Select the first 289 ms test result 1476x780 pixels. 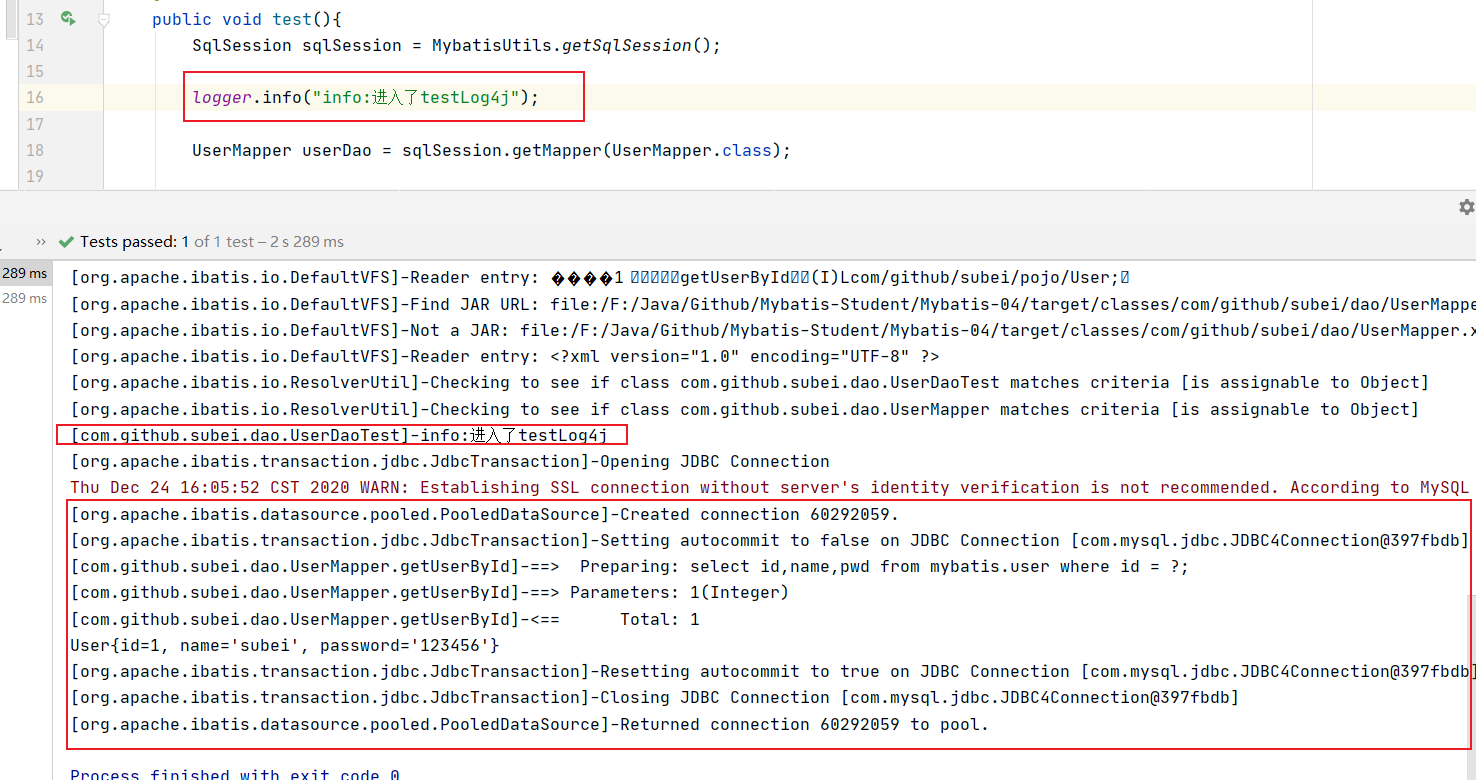(x=24, y=273)
